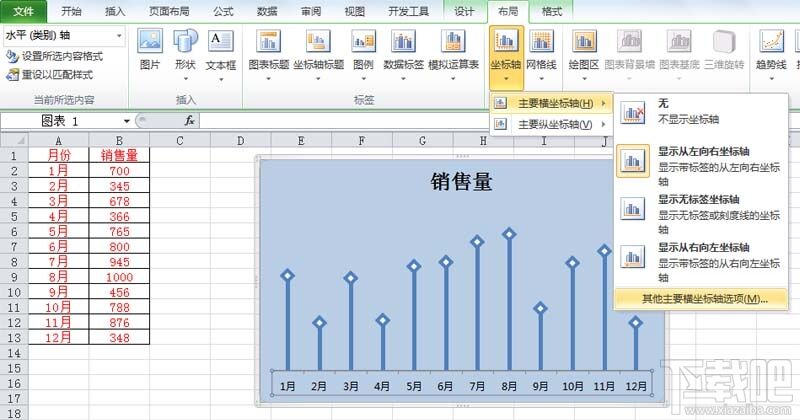Open the 趋势线 (Trendline) options
Viewport: 800px width, 420px height.
(x=771, y=54)
